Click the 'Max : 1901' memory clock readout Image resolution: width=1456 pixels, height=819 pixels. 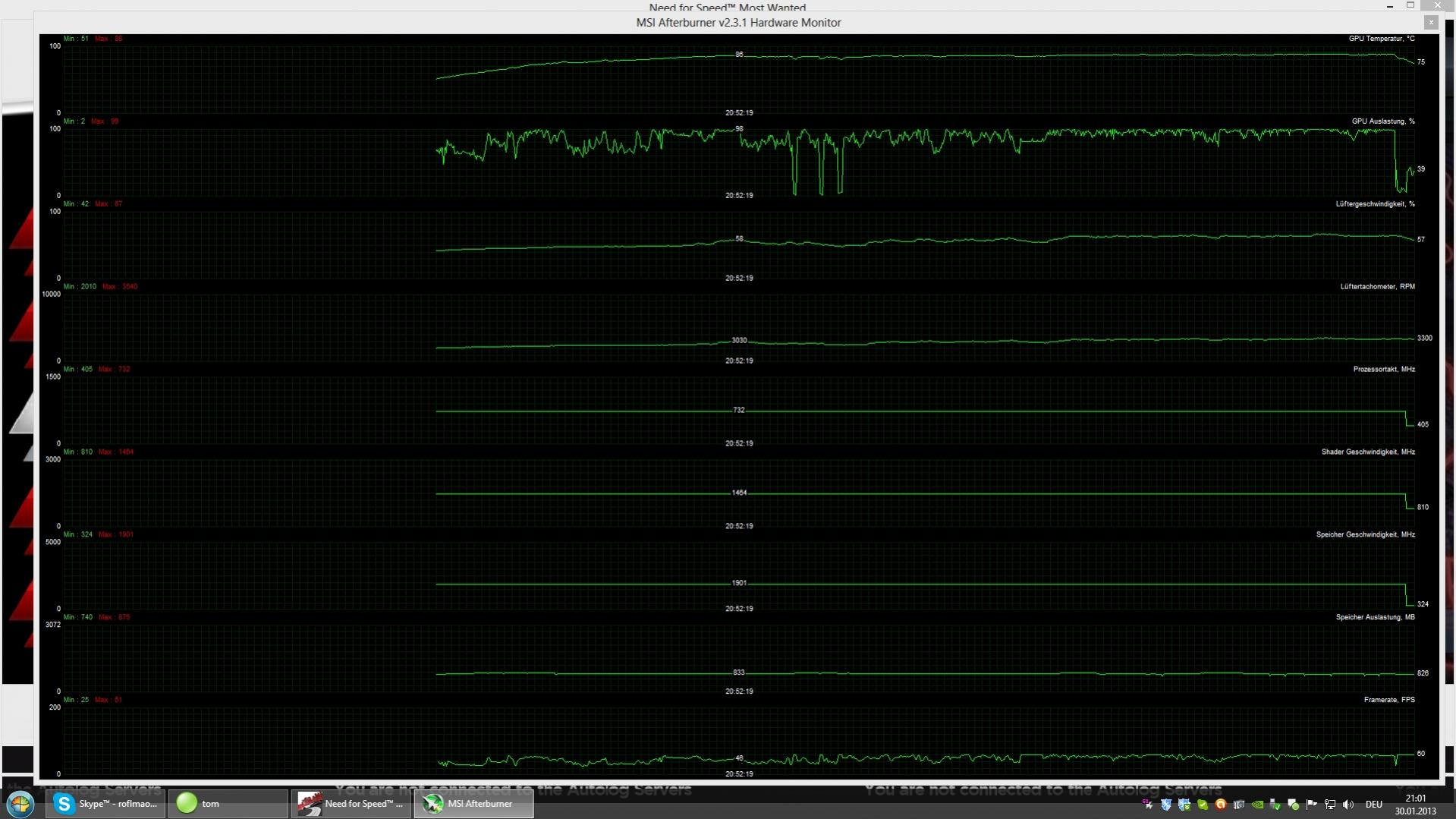pos(116,535)
